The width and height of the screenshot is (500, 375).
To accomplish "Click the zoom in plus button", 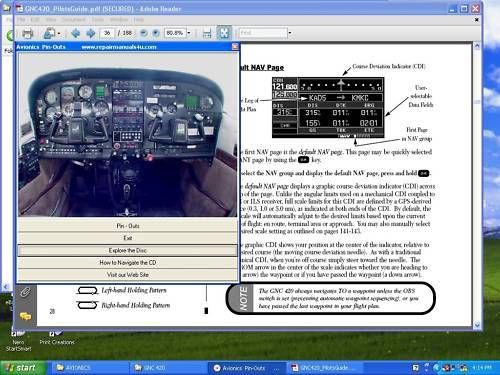I will pos(156,33).
